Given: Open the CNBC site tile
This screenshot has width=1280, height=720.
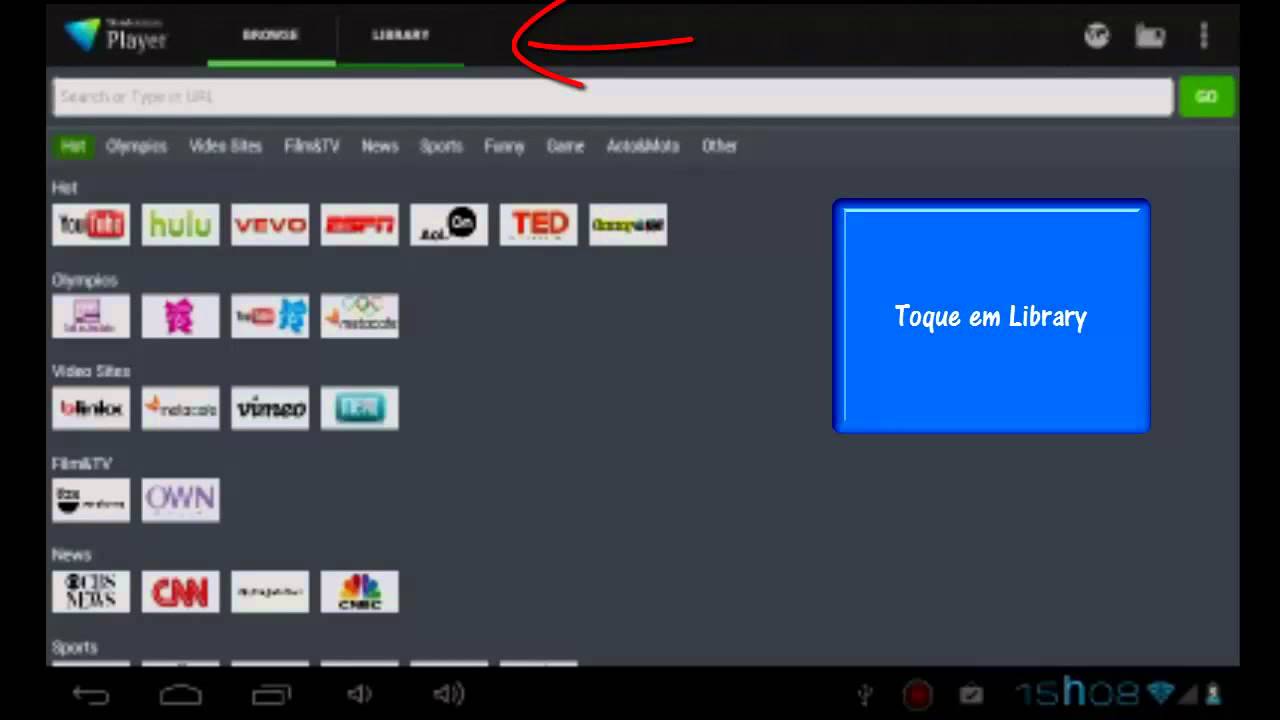Looking at the screenshot, I should [x=359, y=591].
